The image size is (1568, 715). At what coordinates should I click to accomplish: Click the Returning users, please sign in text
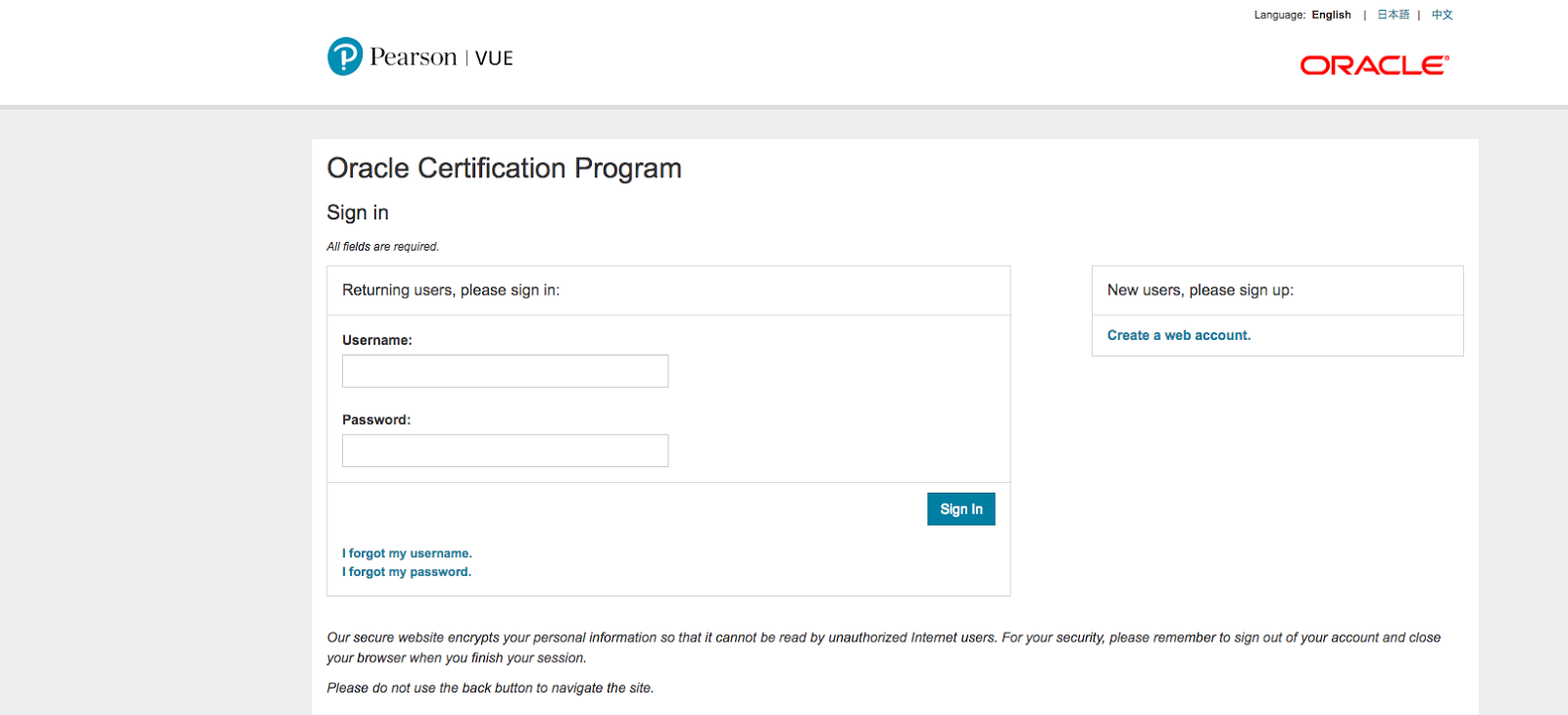pyautogui.click(x=451, y=290)
